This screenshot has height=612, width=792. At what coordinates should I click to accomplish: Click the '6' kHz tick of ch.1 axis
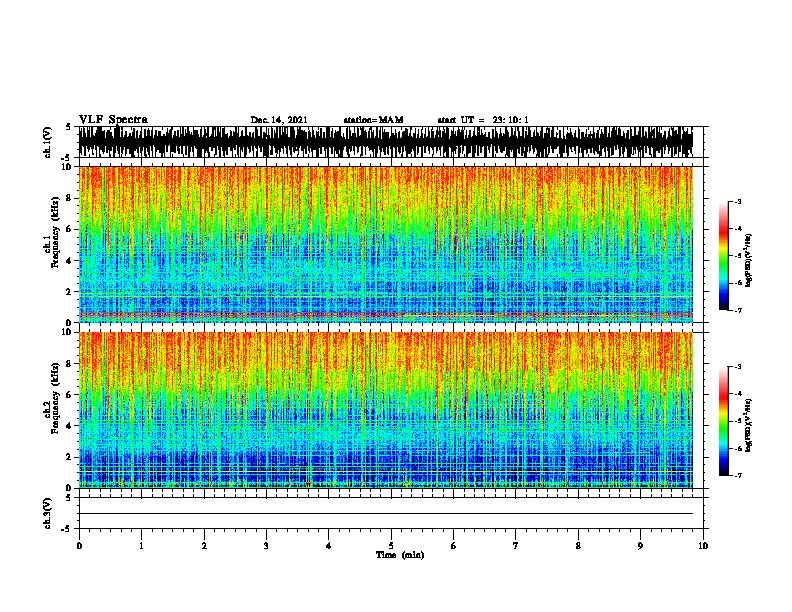click(x=70, y=229)
